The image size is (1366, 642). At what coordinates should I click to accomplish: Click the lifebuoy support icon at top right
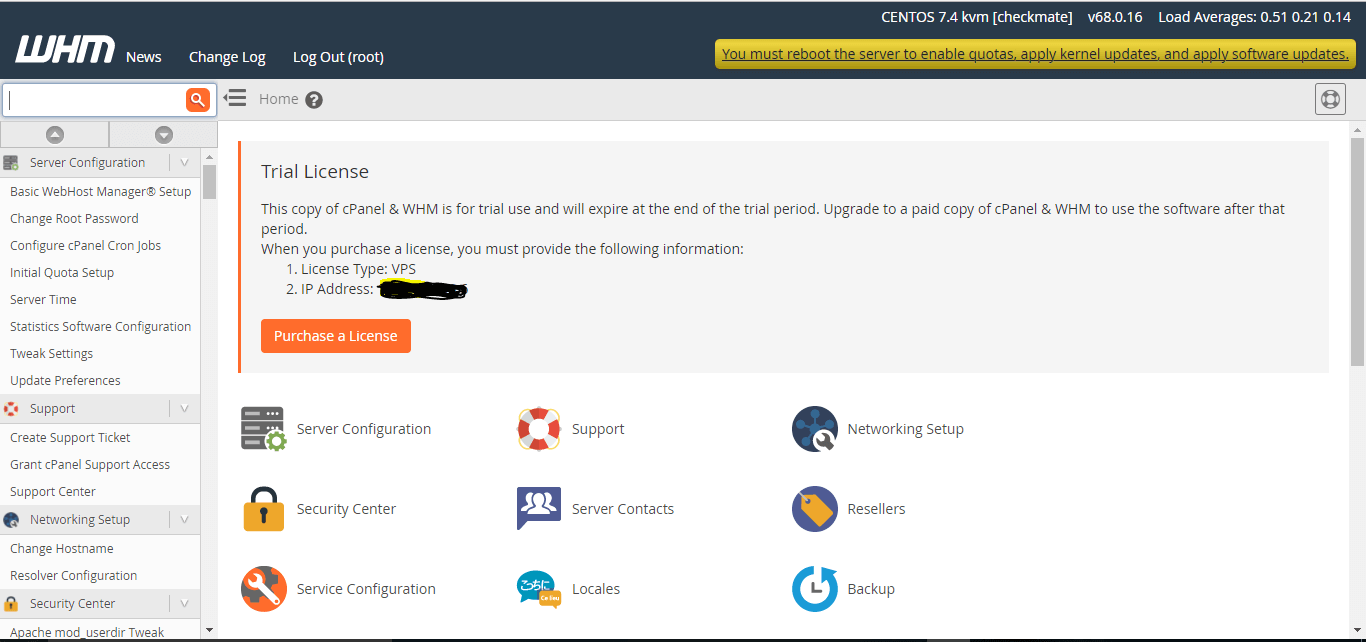pyautogui.click(x=1330, y=99)
